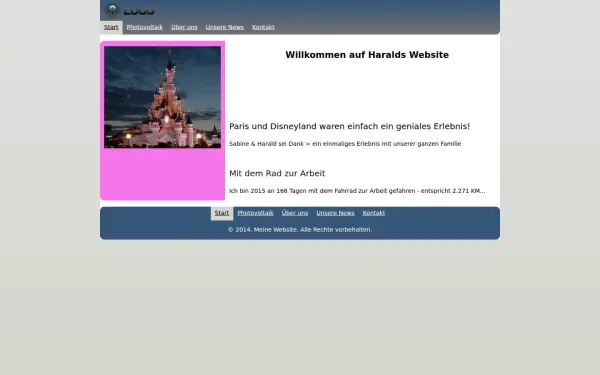Follow footer link Kontakt
Viewport: 600px width, 375px height.
(374, 213)
